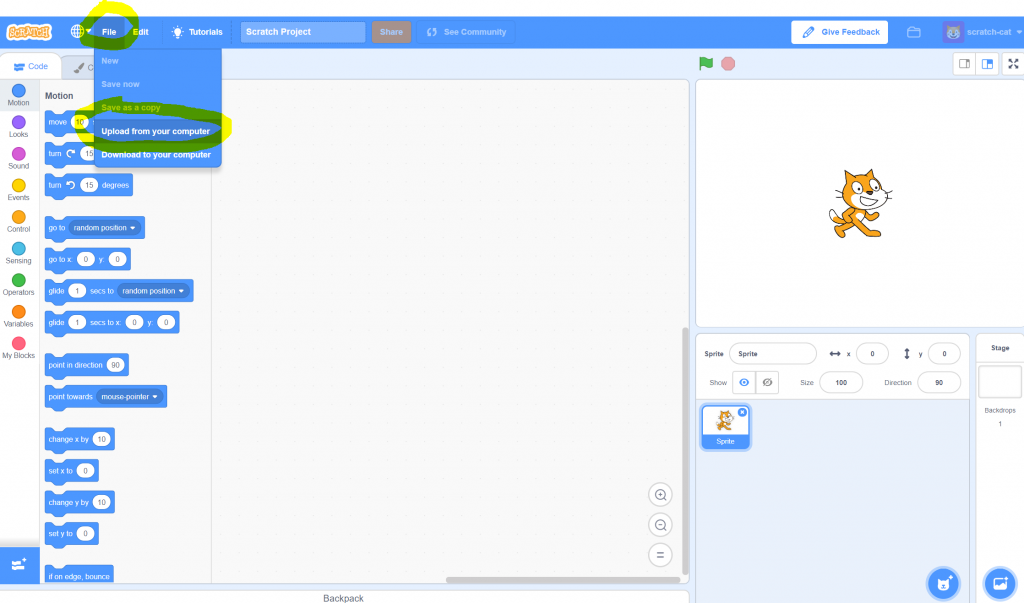Image resolution: width=1024 pixels, height=603 pixels.
Task: Open the Edit menu
Action: click(x=140, y=31)
